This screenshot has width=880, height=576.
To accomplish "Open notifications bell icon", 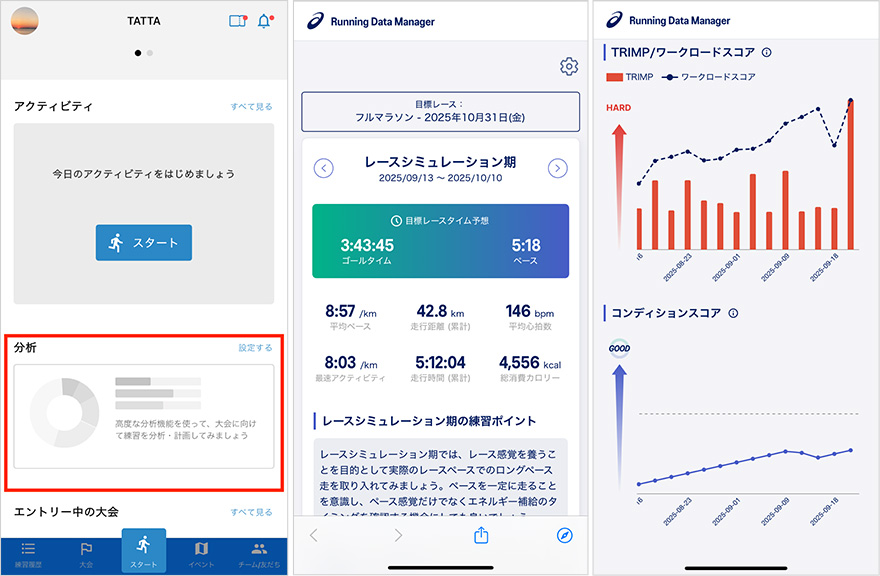I will [x=264, y=21].
